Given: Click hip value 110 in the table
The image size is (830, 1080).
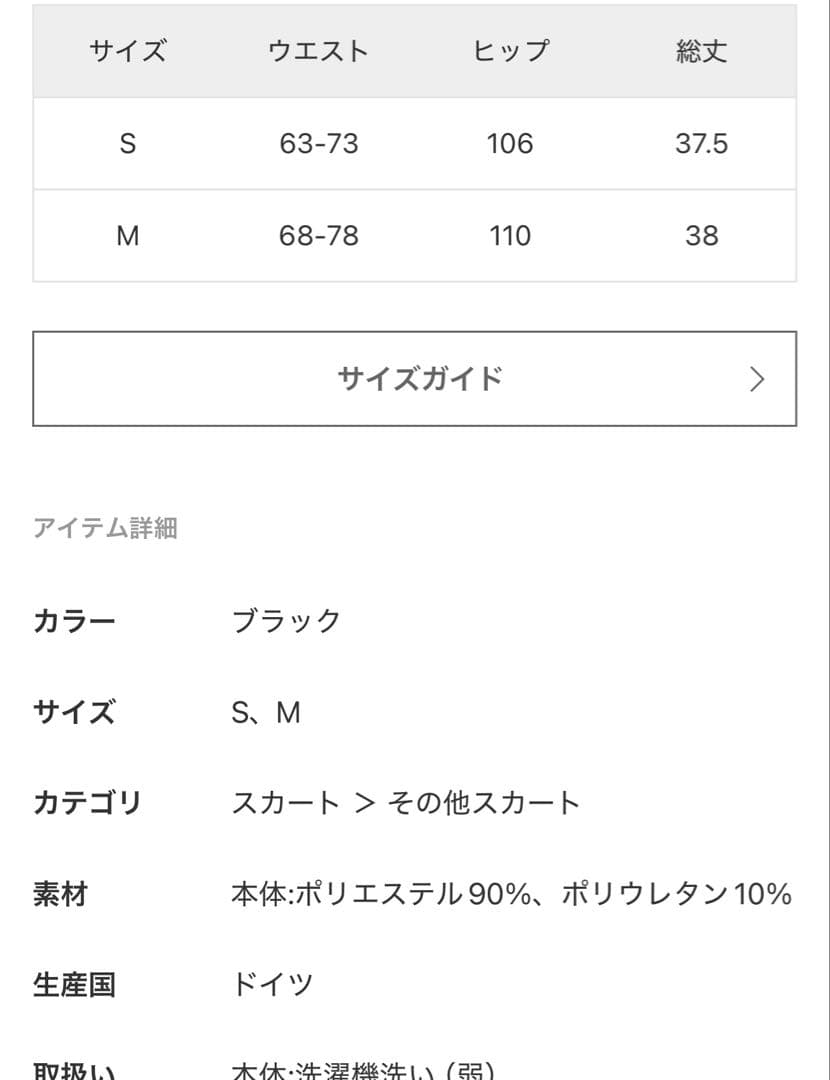Looking at the screenshot, I should [x=510, y=236].
